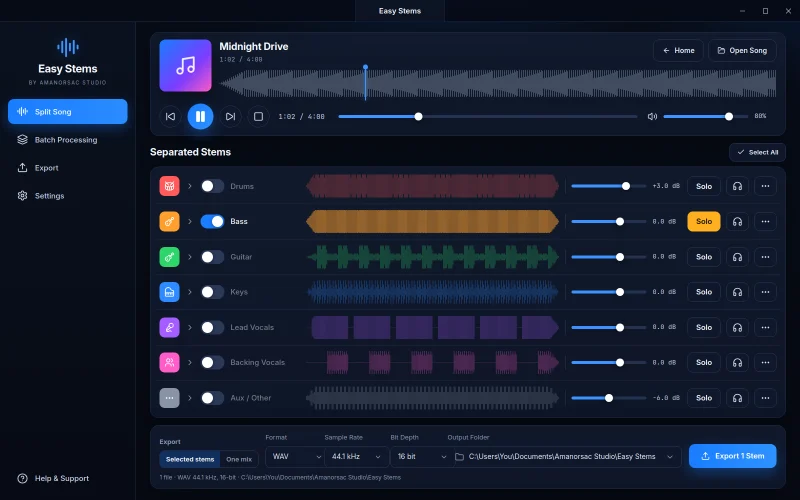The height and width of the screenshot is (500, 800).
Task: Enable the Aux / Other stem toggle
Action: (x=212, y=397)
